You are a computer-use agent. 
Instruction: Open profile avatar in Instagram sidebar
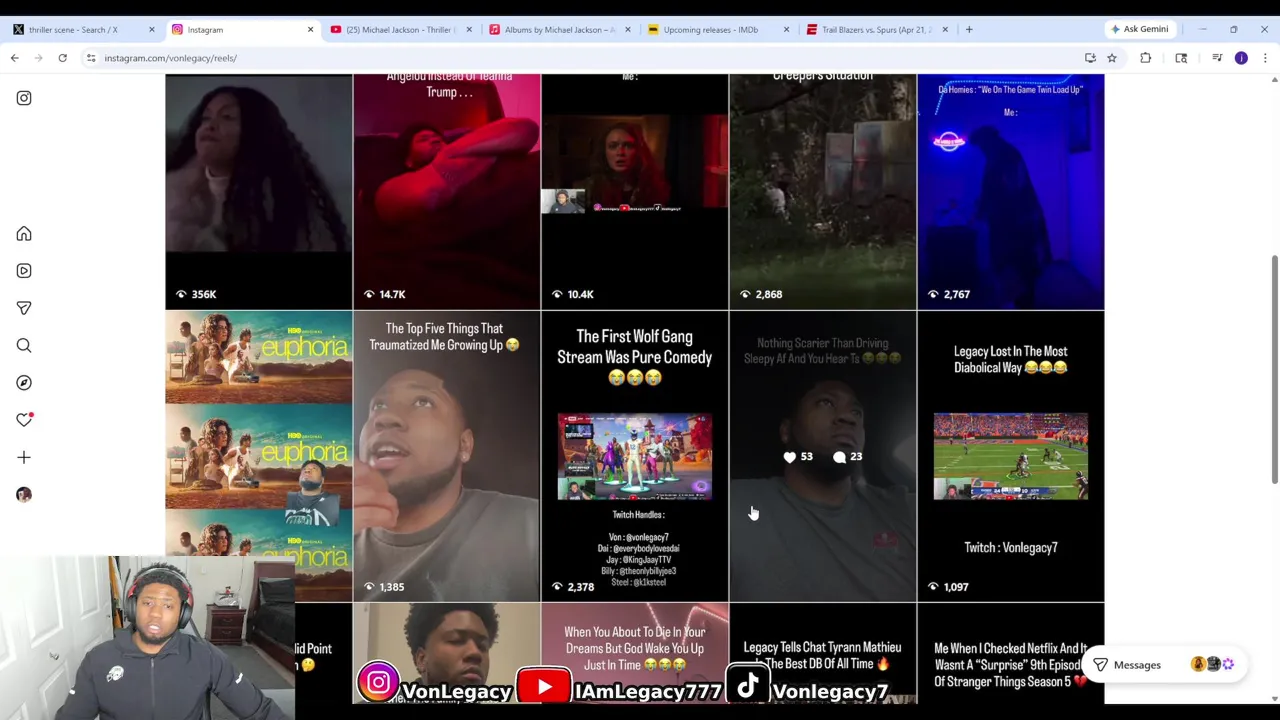pyautogui.click(x=24, y=495)
